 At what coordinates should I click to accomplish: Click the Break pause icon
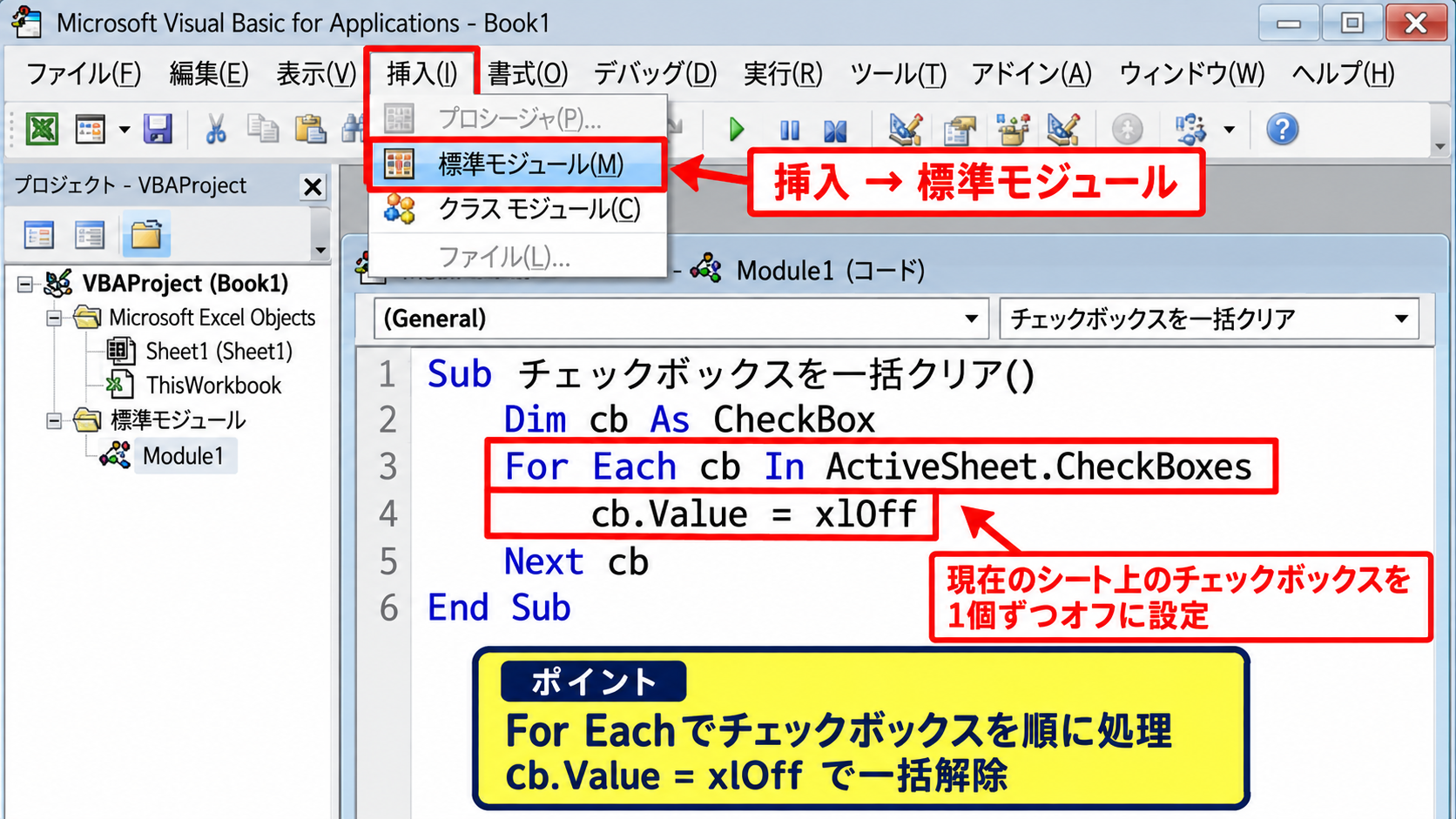790,130
